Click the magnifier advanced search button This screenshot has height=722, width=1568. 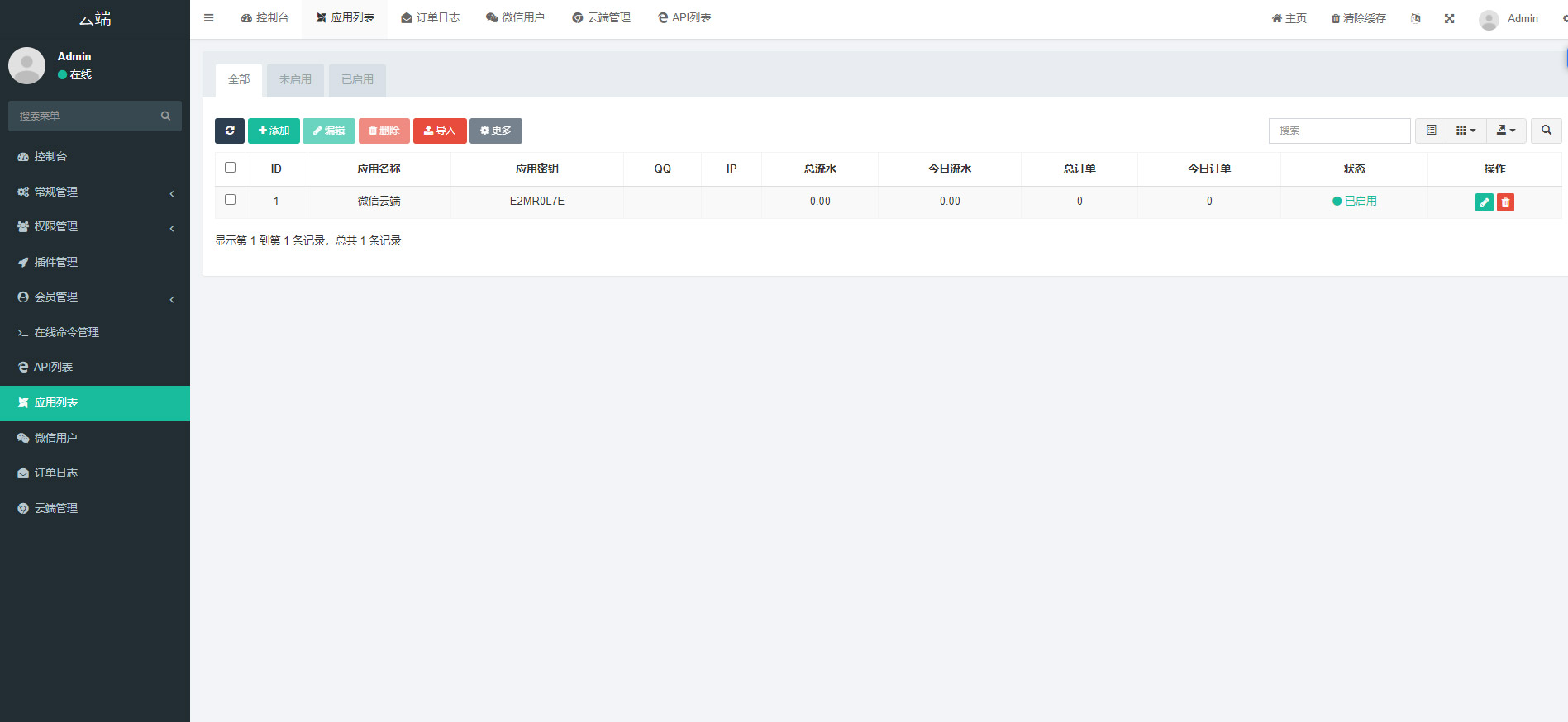1546,131
